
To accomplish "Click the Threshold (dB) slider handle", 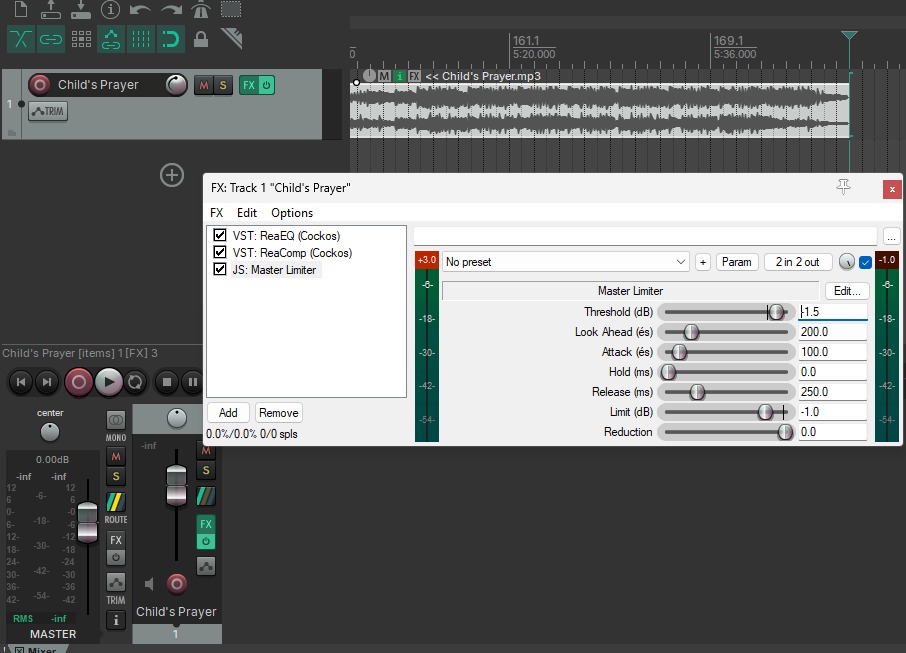I will point(776,312).
